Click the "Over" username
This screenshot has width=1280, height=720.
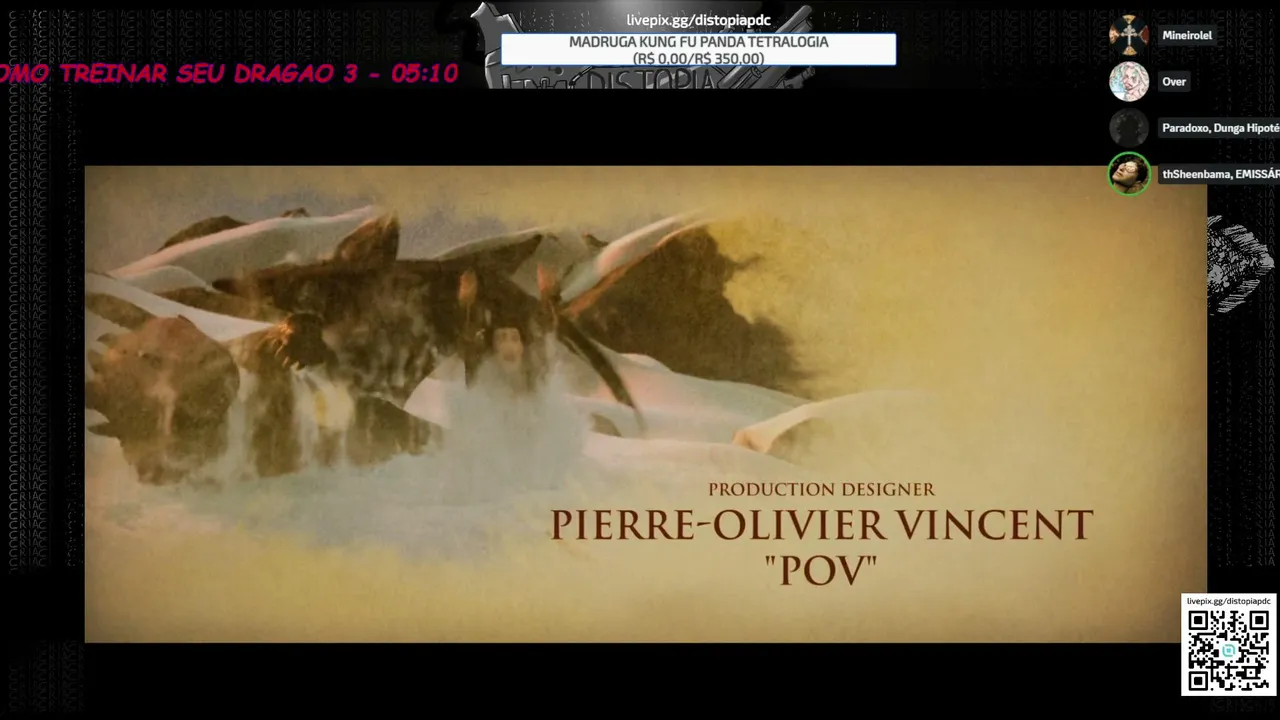1174,82
